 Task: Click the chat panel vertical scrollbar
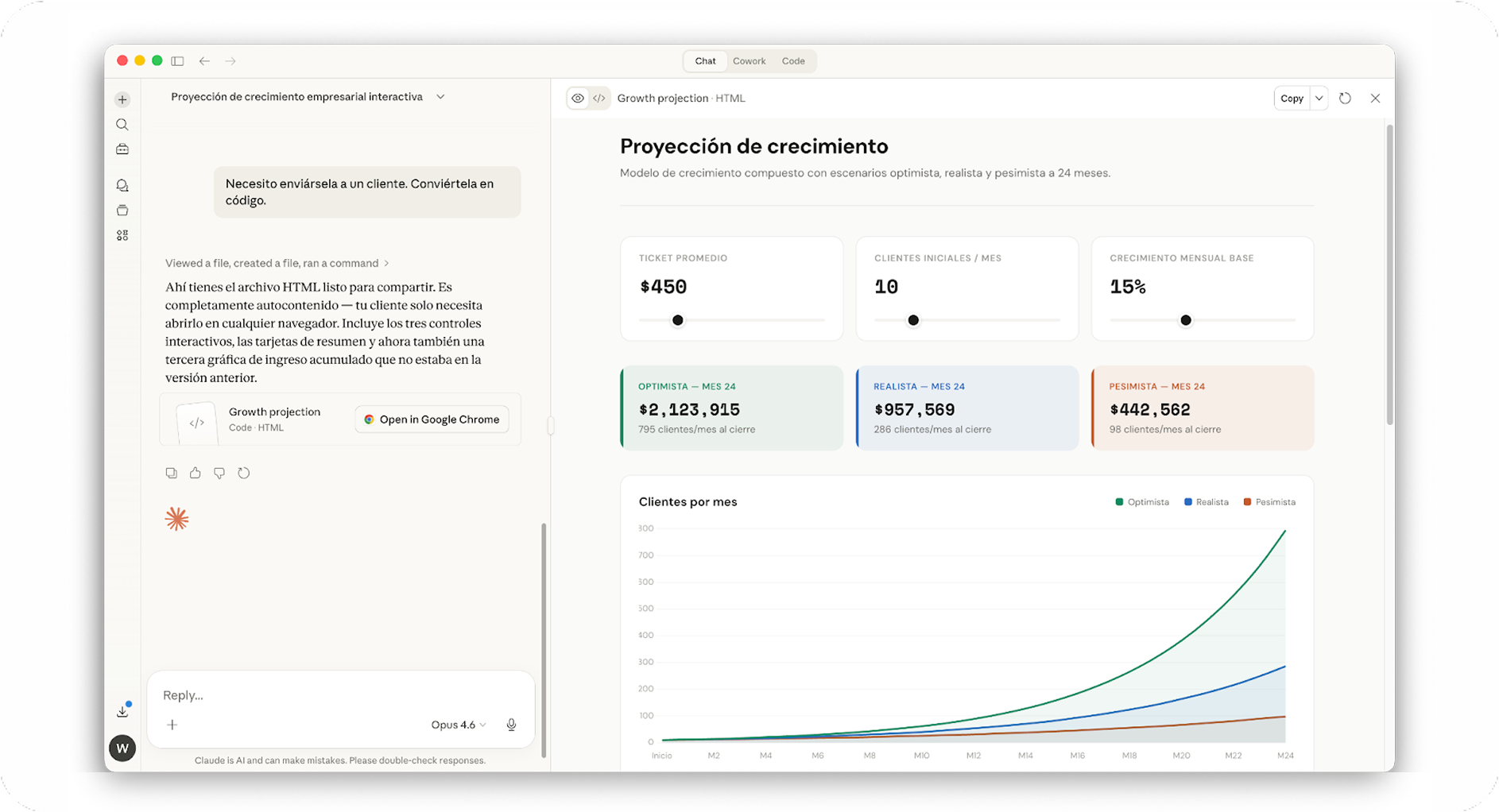(x=544, y=640)
